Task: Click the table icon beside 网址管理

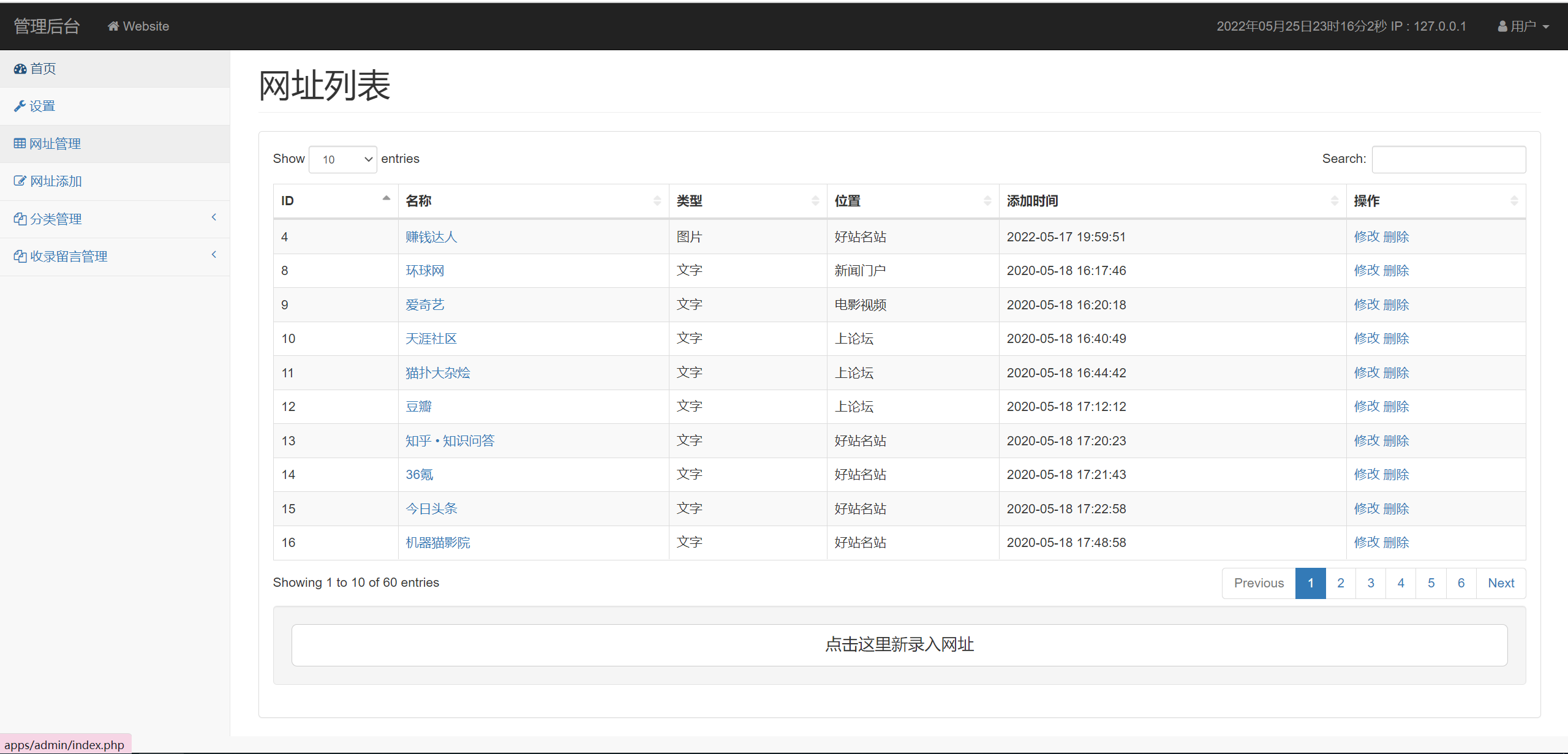Action: (x=20, y=143)
